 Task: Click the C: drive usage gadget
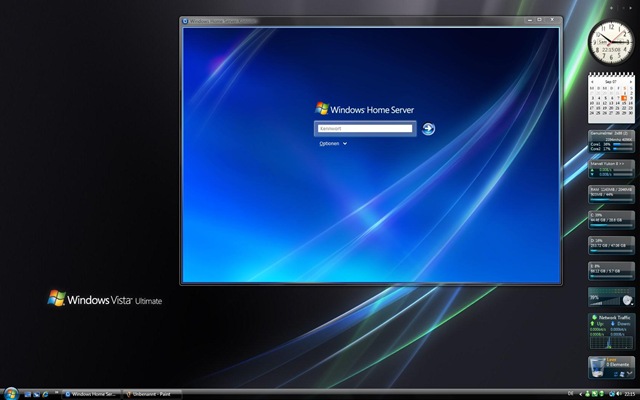611,220
